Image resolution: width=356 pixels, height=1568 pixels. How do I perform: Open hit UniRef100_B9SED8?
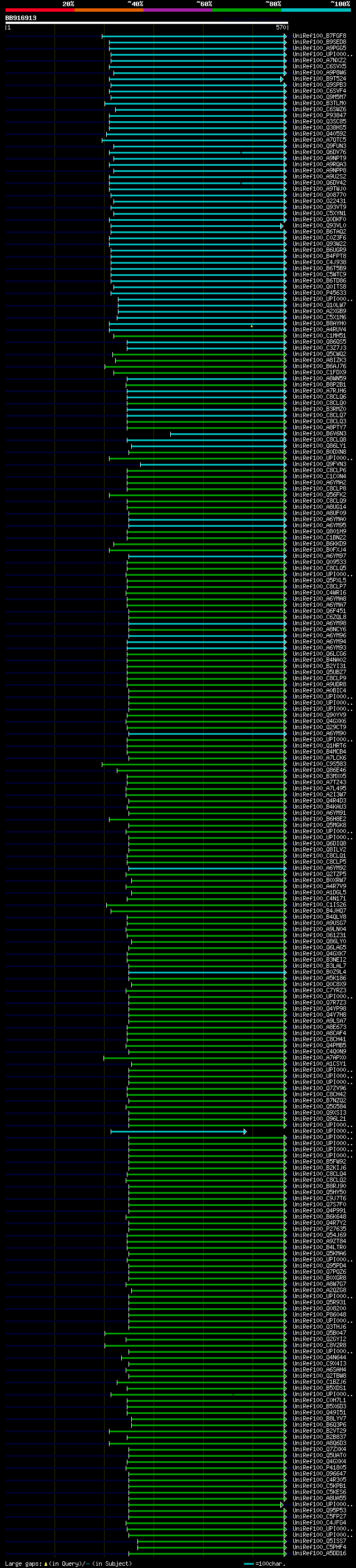[x=319, y=42]
